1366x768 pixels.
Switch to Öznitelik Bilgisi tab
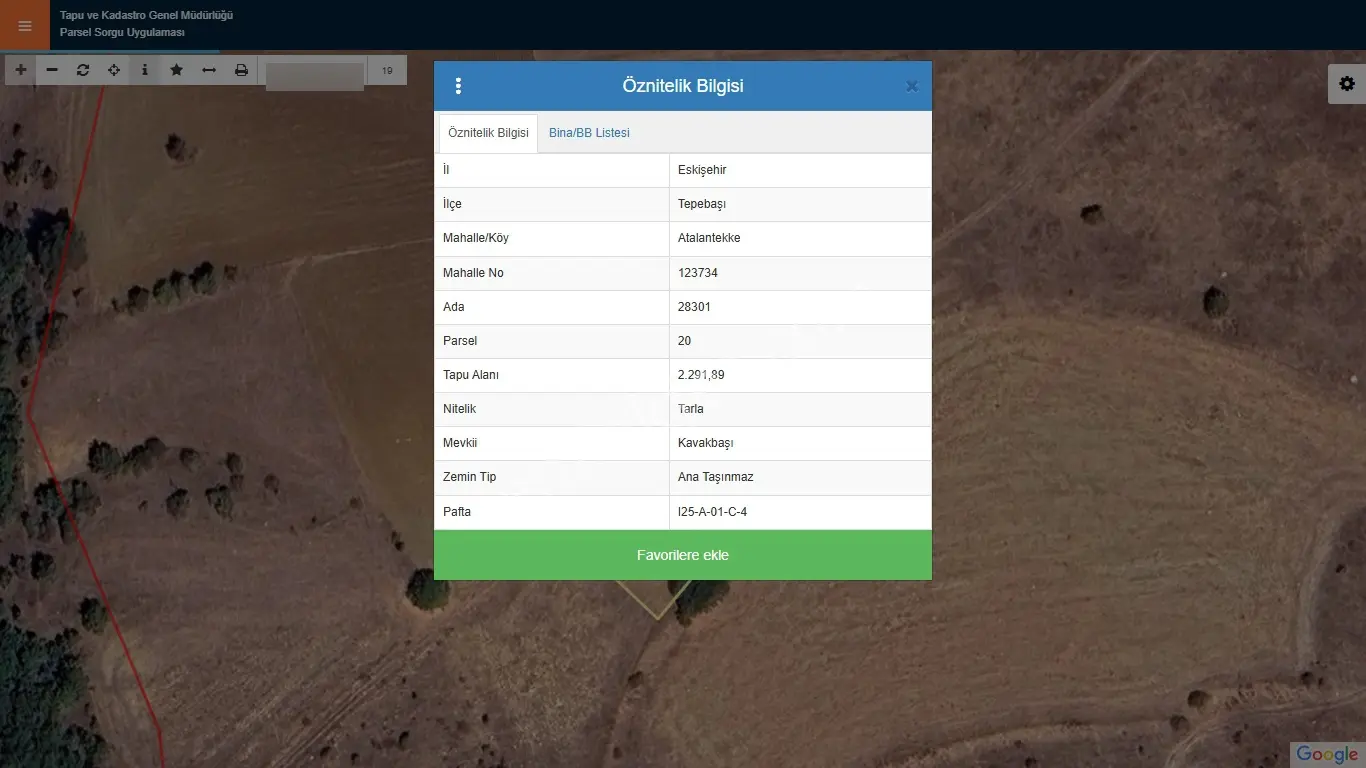coord(488,133)
